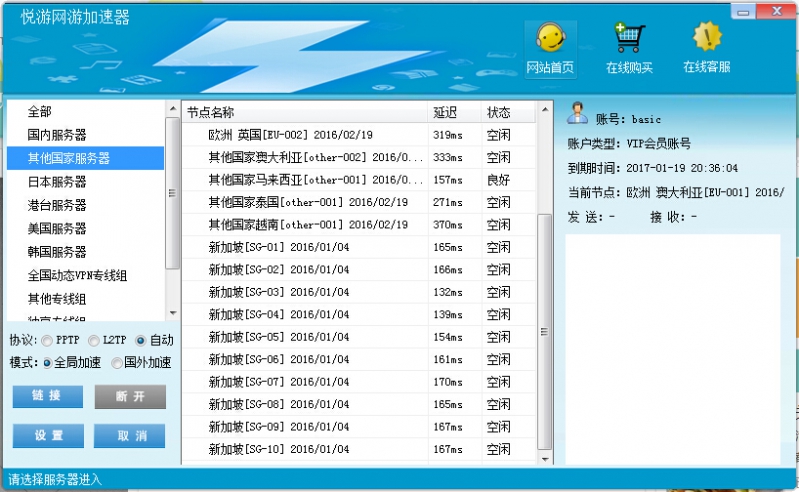Select node 其他国家泰国[other-001]
The height and width of the screenshot is (492, 799).
point(359,202)
